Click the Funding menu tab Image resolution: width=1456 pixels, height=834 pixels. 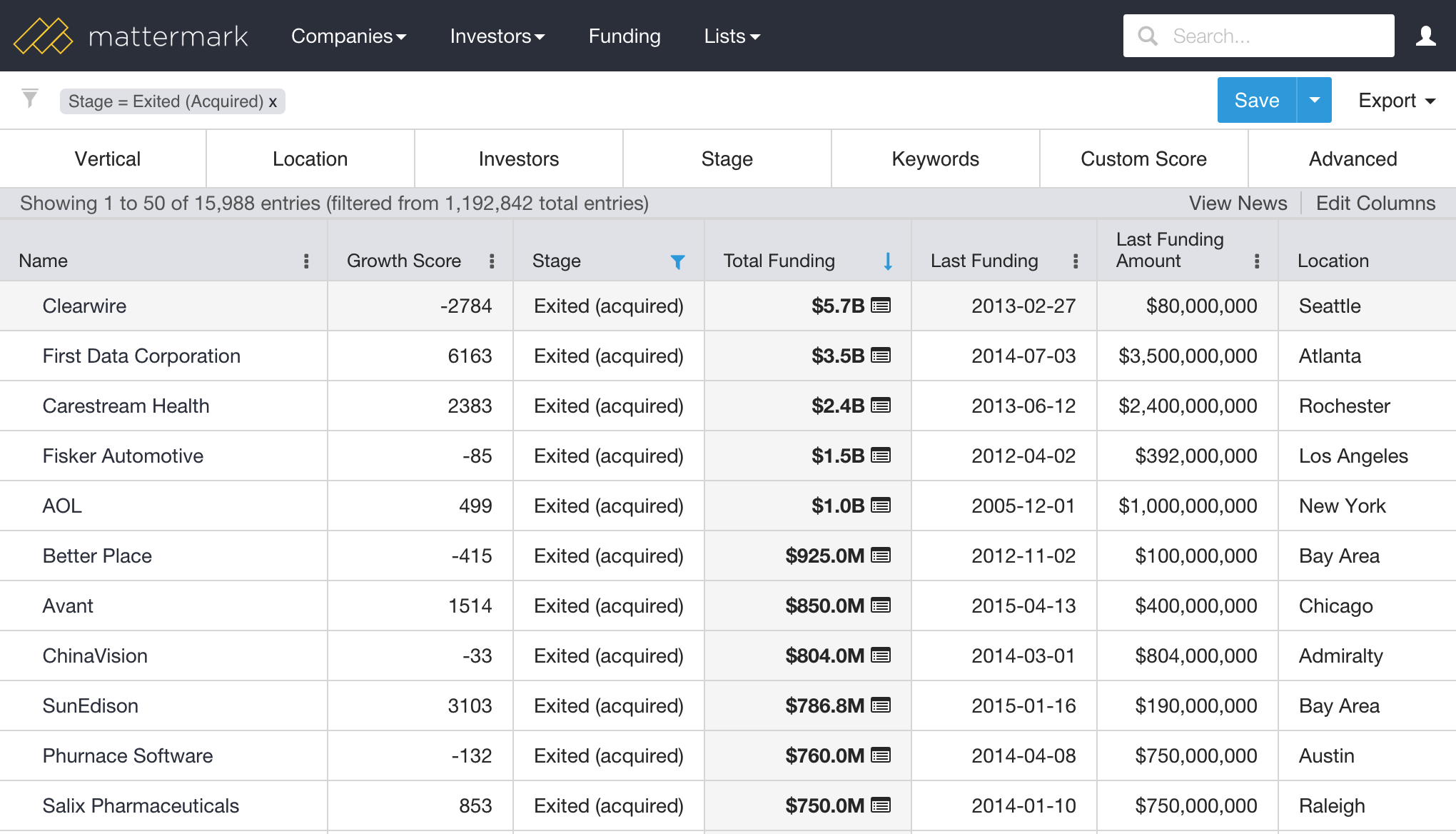click(624, 36)
